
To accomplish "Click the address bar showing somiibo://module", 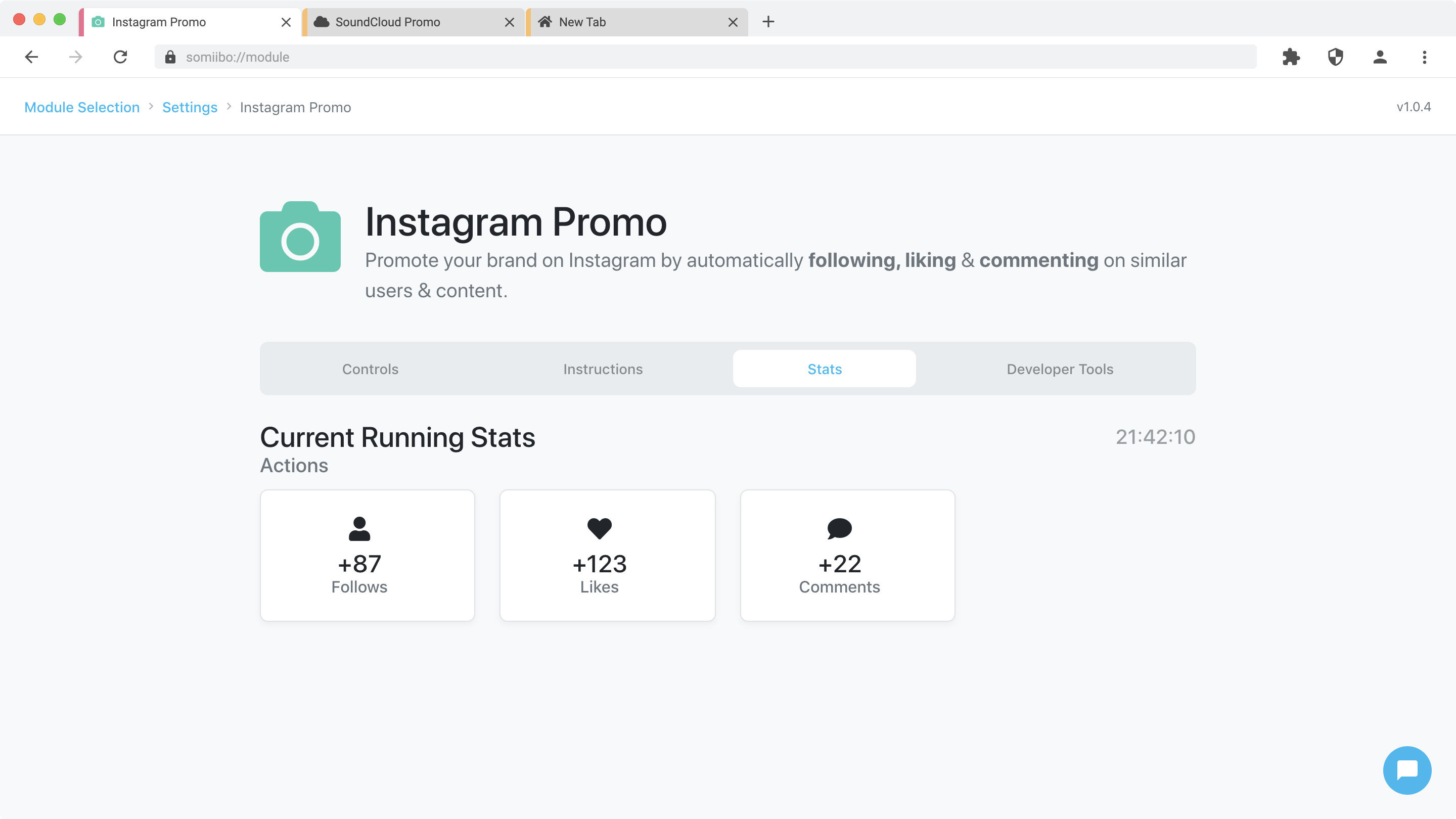I will point(678,57).
